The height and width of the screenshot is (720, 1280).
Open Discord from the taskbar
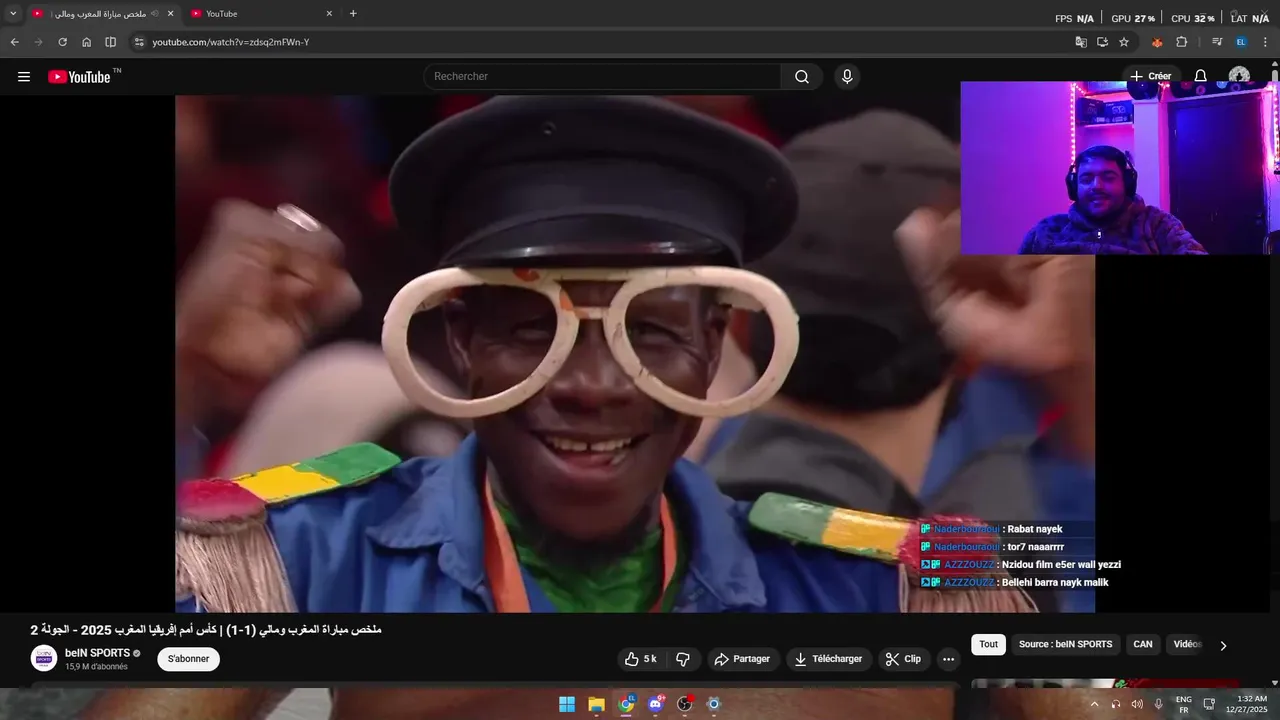[x=655, y=704]
